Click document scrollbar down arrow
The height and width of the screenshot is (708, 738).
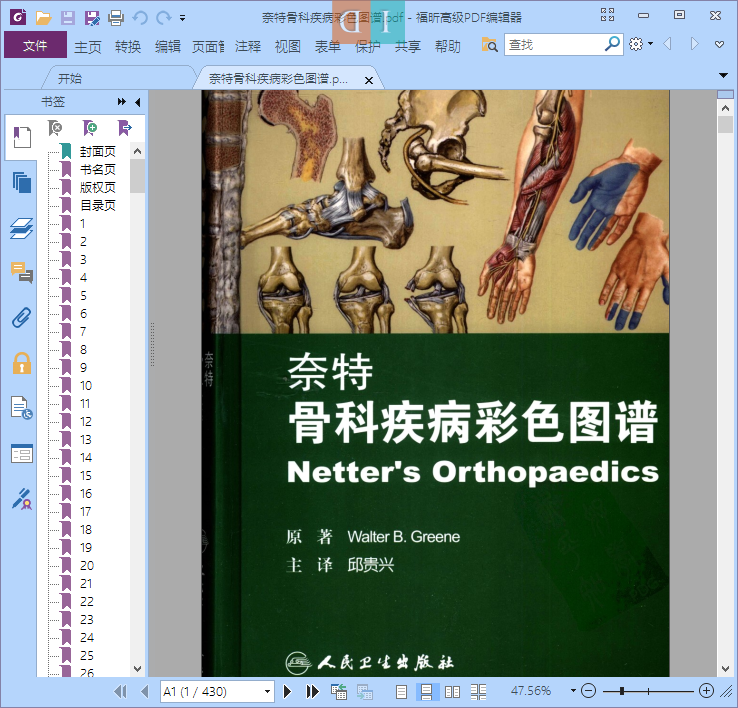click(725, 669)
